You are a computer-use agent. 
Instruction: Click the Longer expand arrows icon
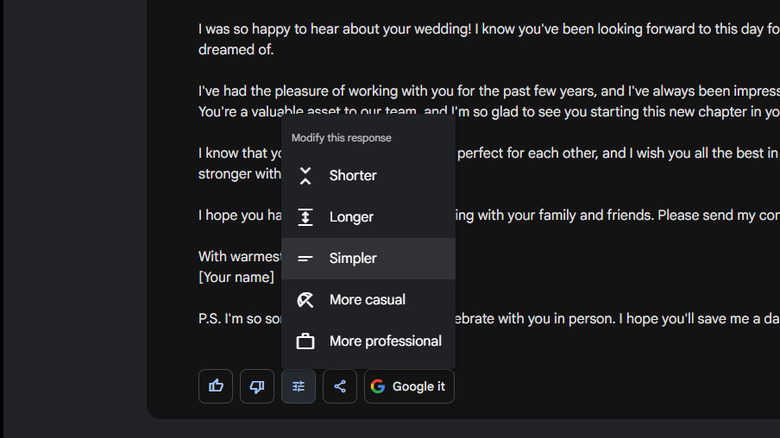tap(306, 217)
